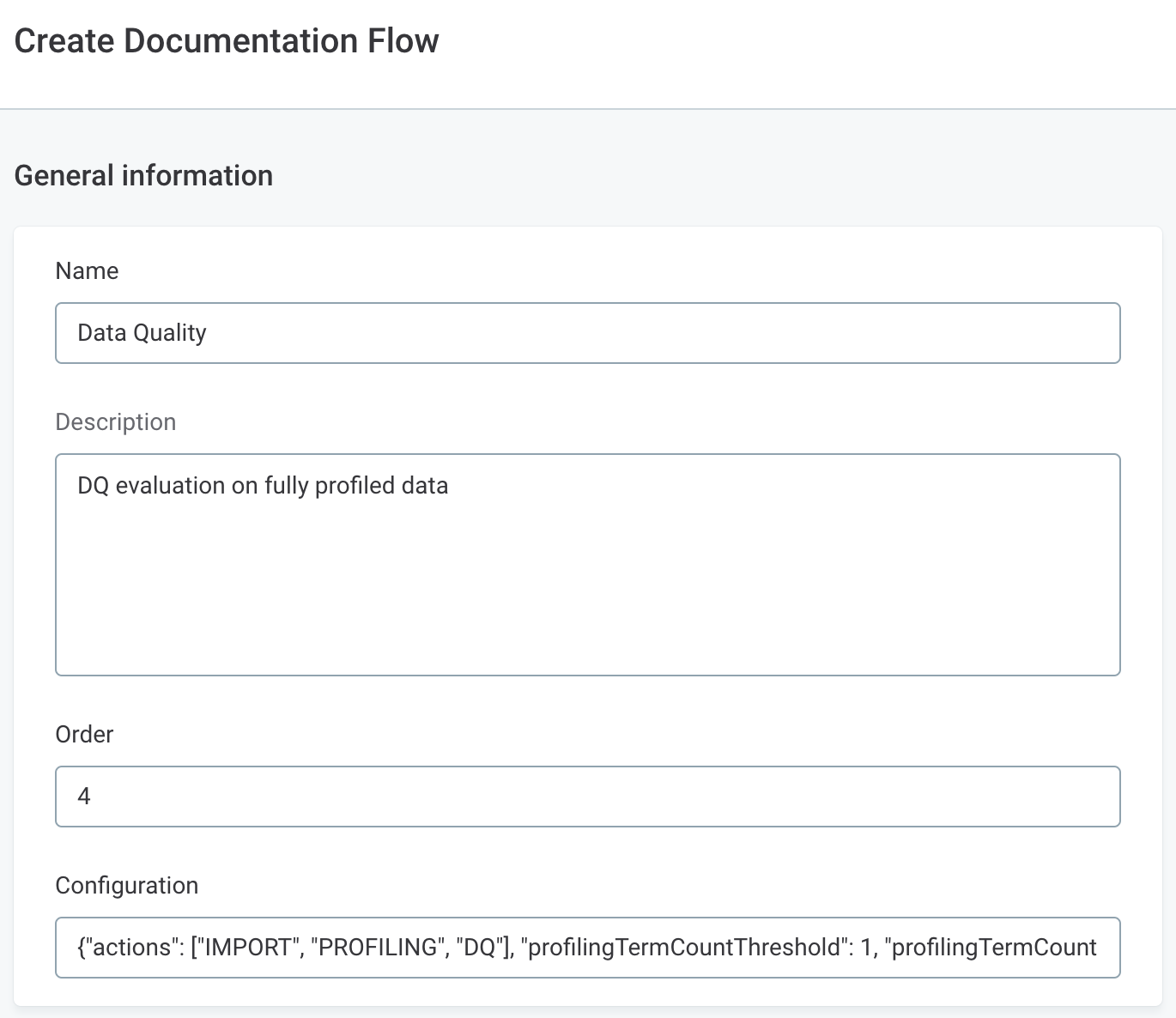Image resolution: width=1176 pixels, height=1018 pixels.
Task: Place cursor after 'DQ evaluation on fully profiled data'
Action: [x=448, y=485]
